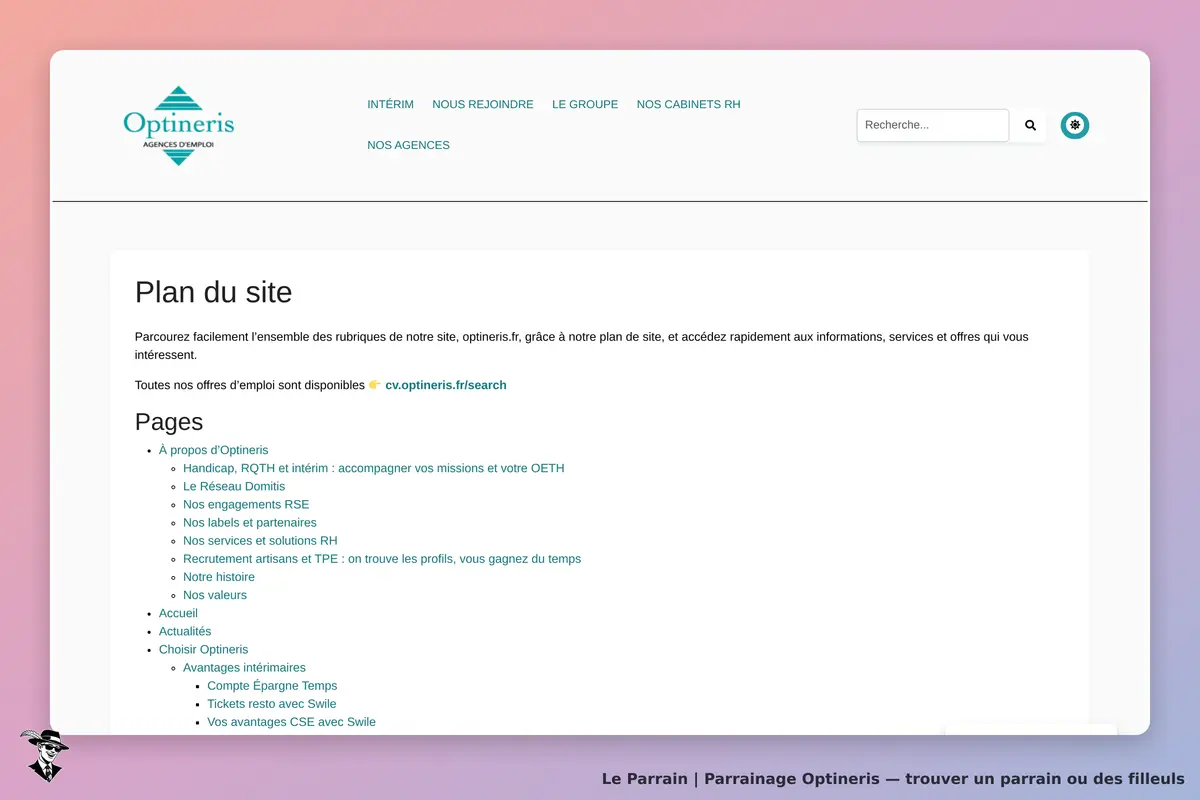Click the Pages section heading
Screen dimensions: 1200x800
(x=169, y=421)
